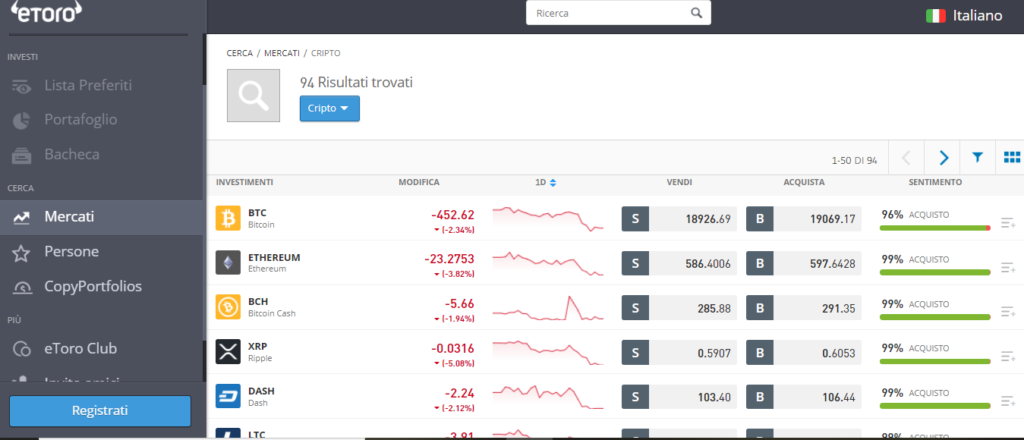Click the Ethereum logo icon
This screenshot has width=1024, height=440.
point(228,262)
